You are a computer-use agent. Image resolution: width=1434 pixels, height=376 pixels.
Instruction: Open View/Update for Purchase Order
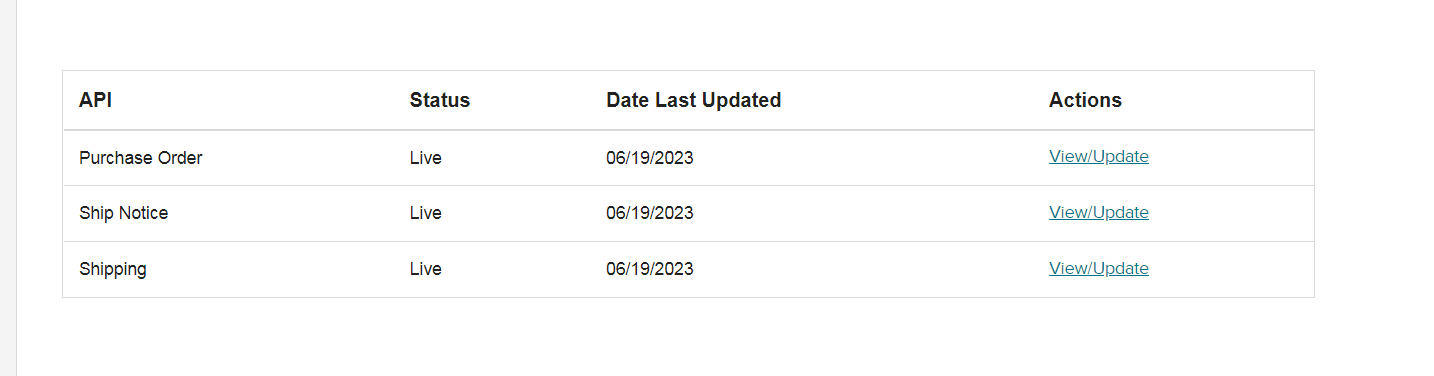click(x=1098, y=156)
